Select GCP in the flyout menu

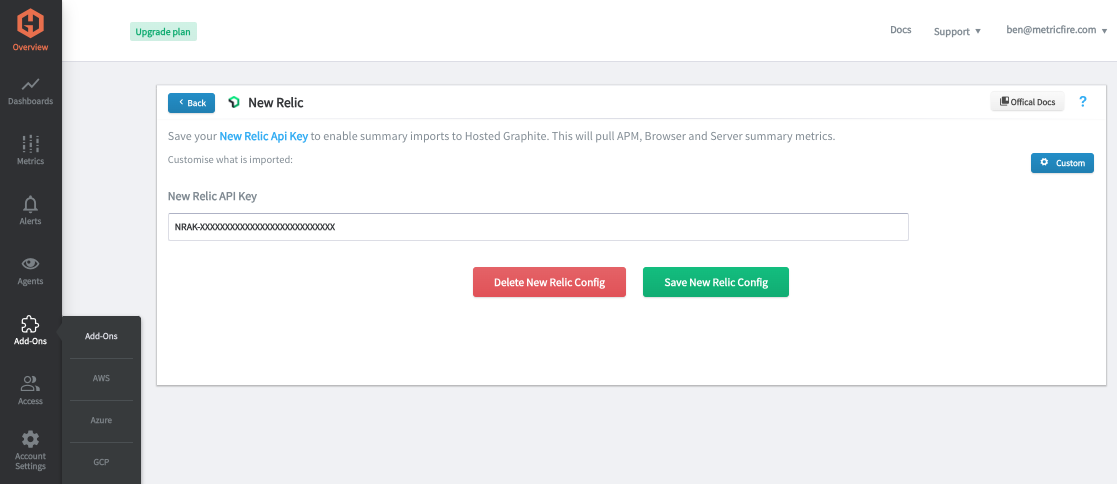click(101, 462)
